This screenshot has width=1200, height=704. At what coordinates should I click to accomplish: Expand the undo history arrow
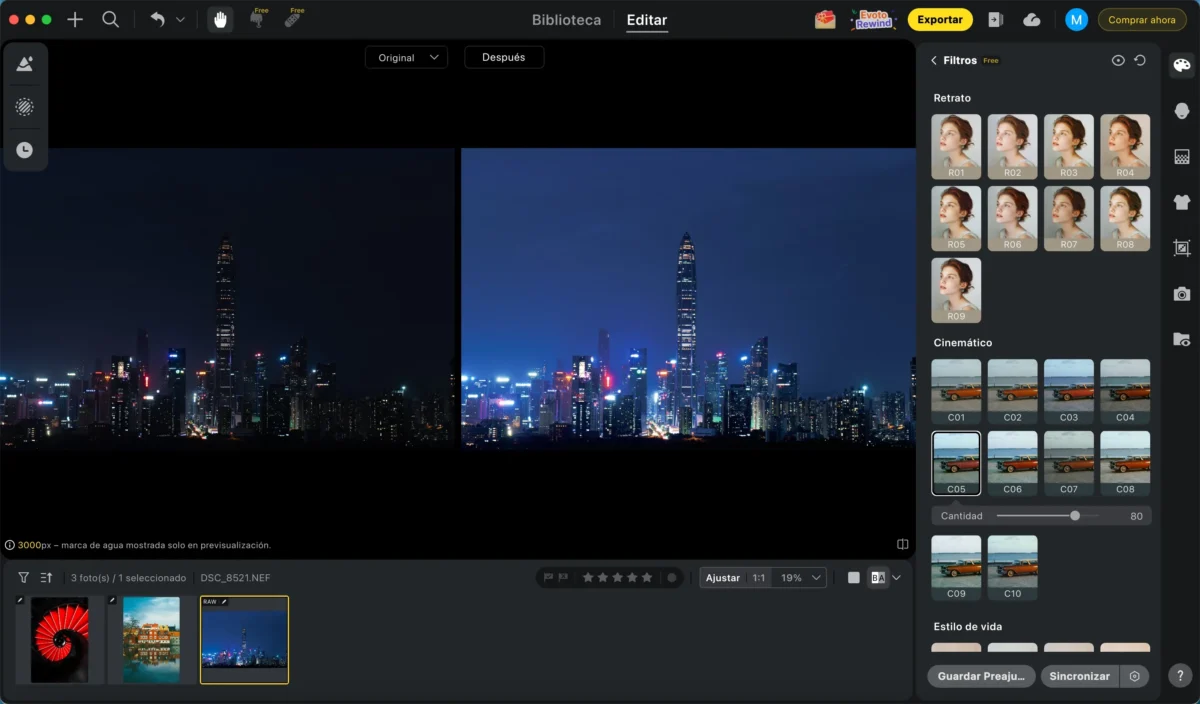pos(180,20)
